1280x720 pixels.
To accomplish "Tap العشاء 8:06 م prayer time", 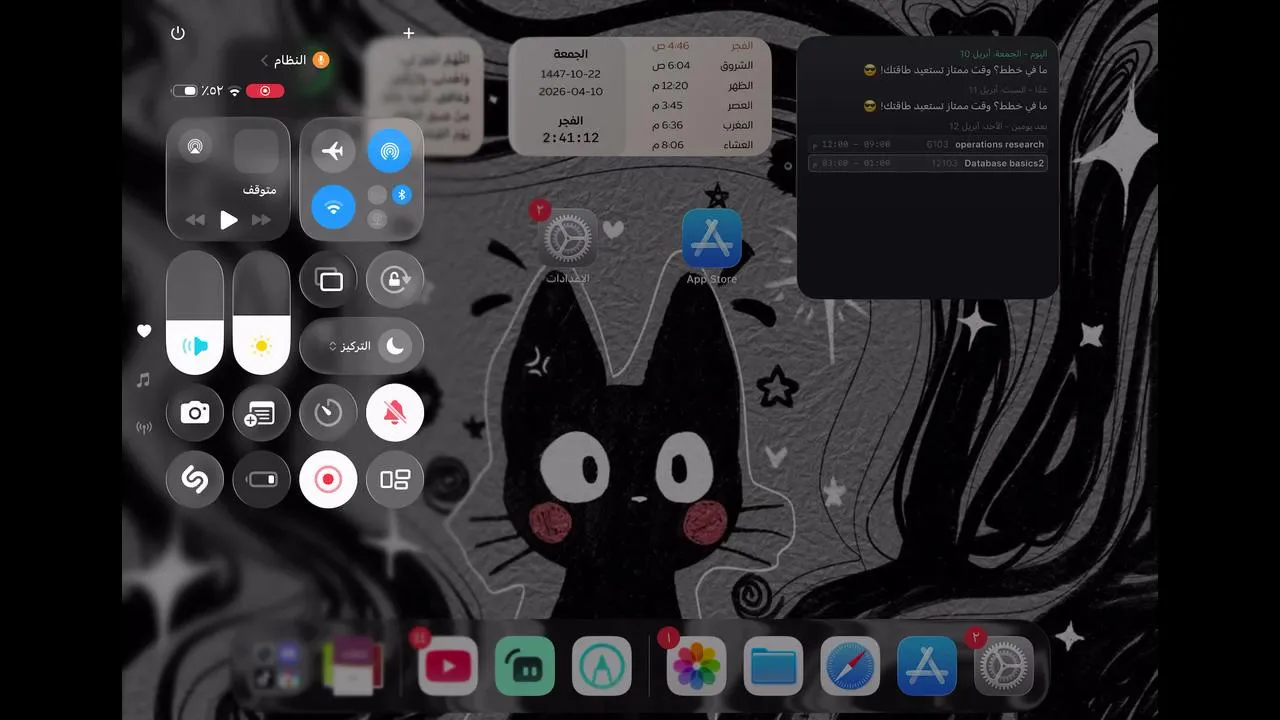I will point(702,145).
